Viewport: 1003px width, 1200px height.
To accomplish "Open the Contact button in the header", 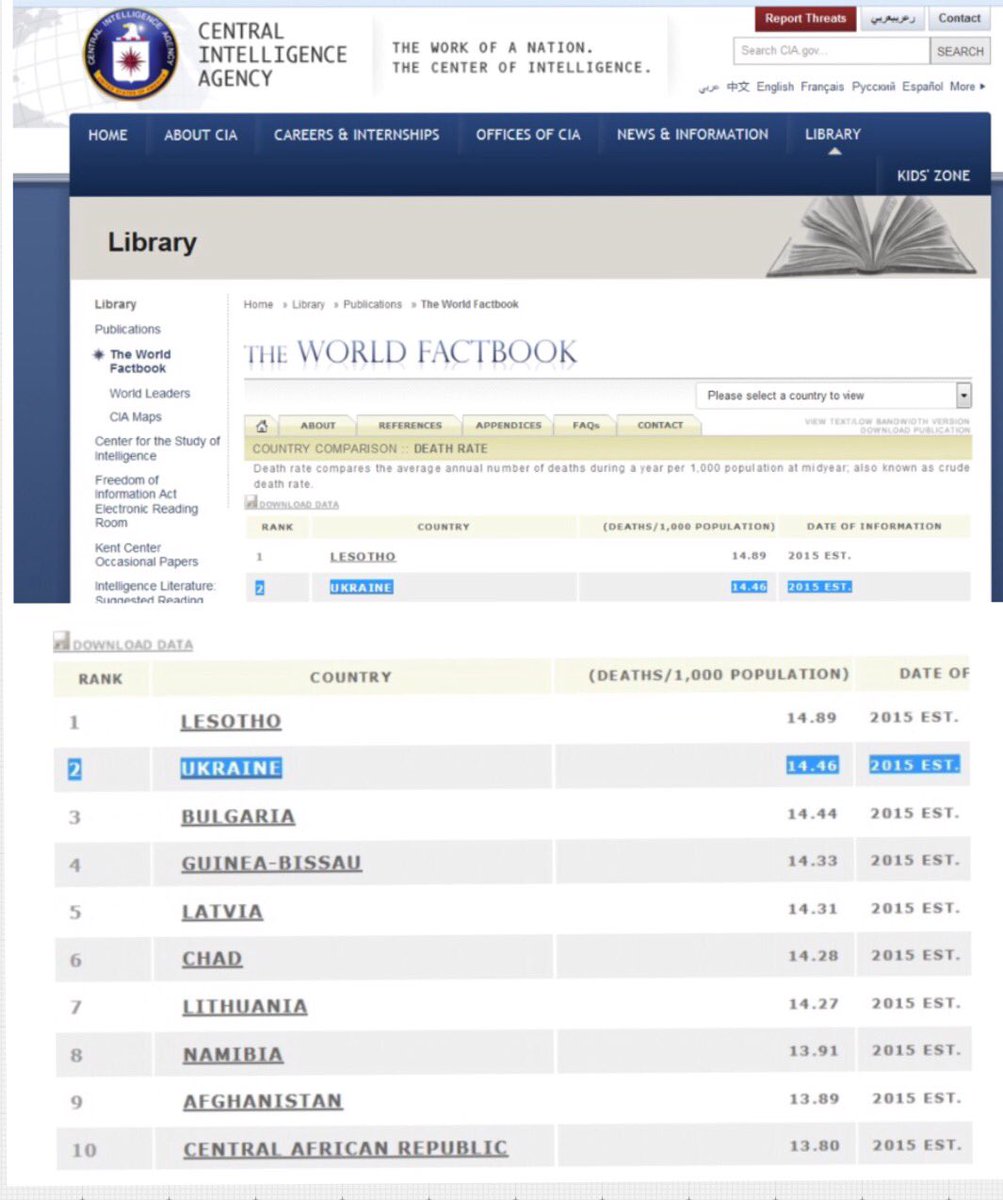I will point(959,18).
